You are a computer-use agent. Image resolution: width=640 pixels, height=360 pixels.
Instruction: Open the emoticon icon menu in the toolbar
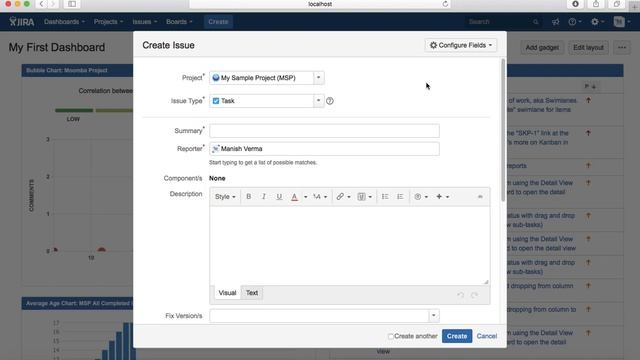[421, 197]
